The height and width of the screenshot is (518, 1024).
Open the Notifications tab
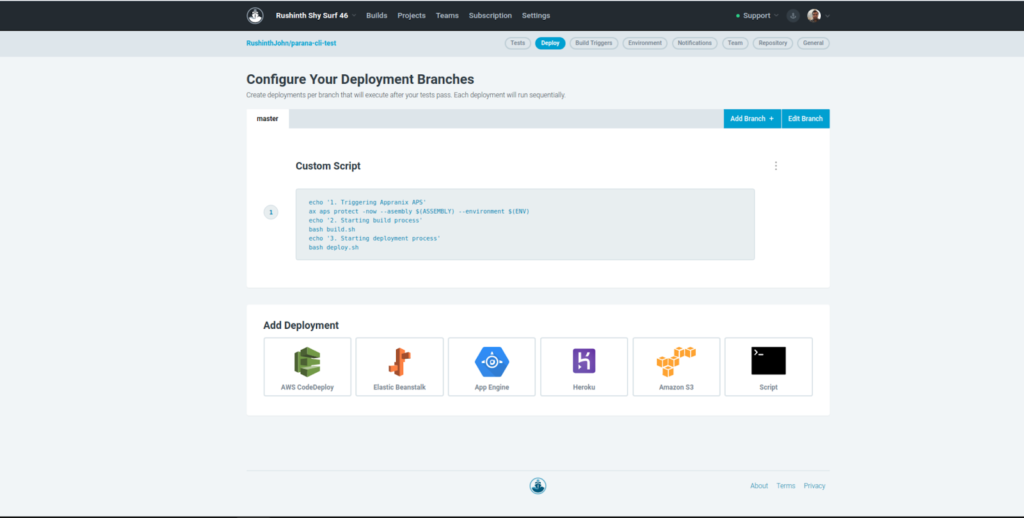click(694, 43)
